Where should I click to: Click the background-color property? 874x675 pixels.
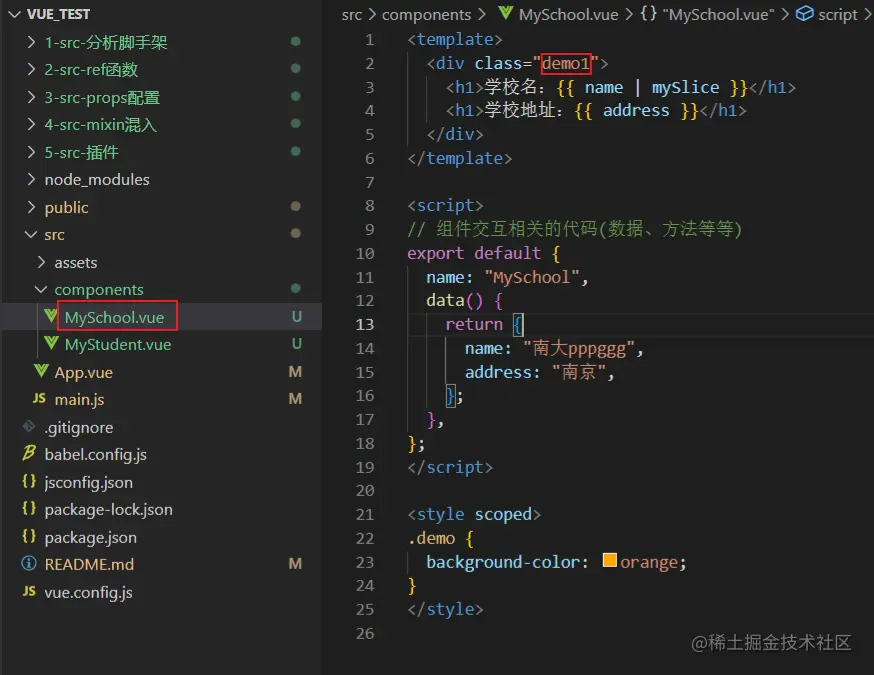tap(503, 562)
